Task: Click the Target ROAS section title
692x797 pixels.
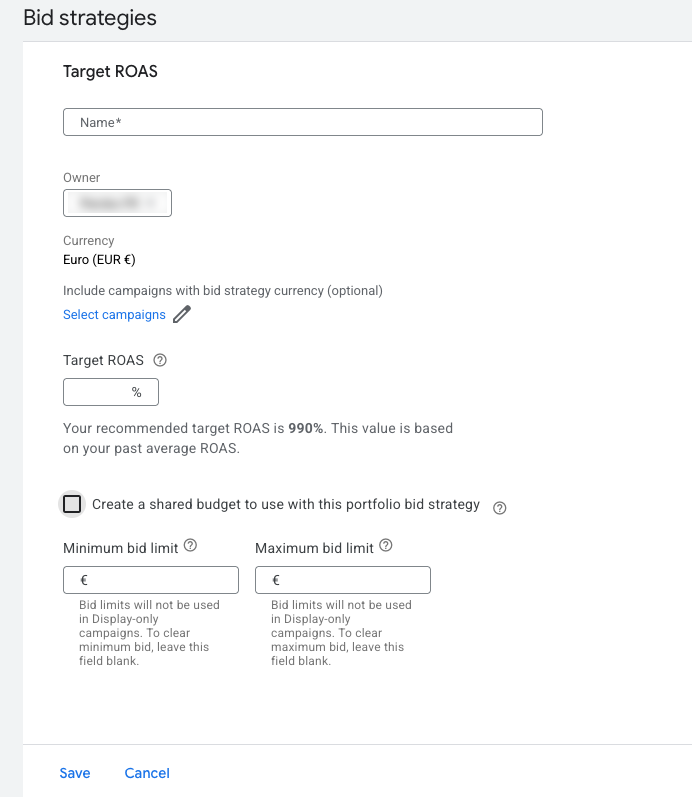Action: [110, 71]
